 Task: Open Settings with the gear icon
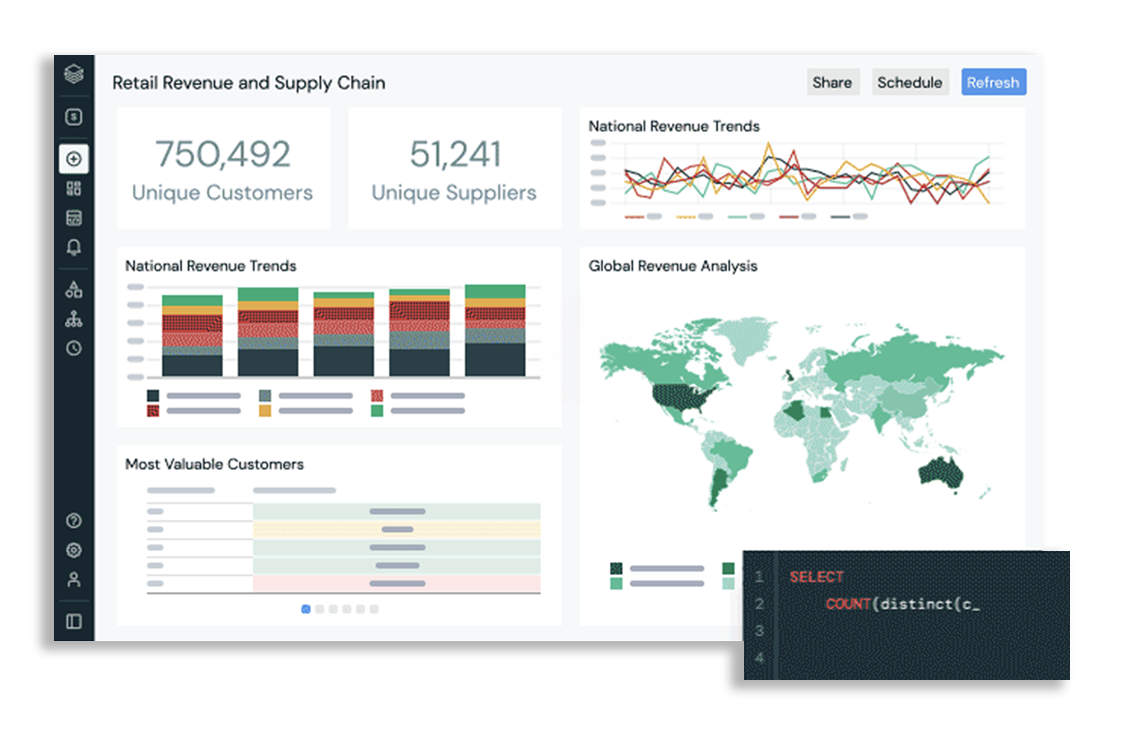(x=74, y=550)
